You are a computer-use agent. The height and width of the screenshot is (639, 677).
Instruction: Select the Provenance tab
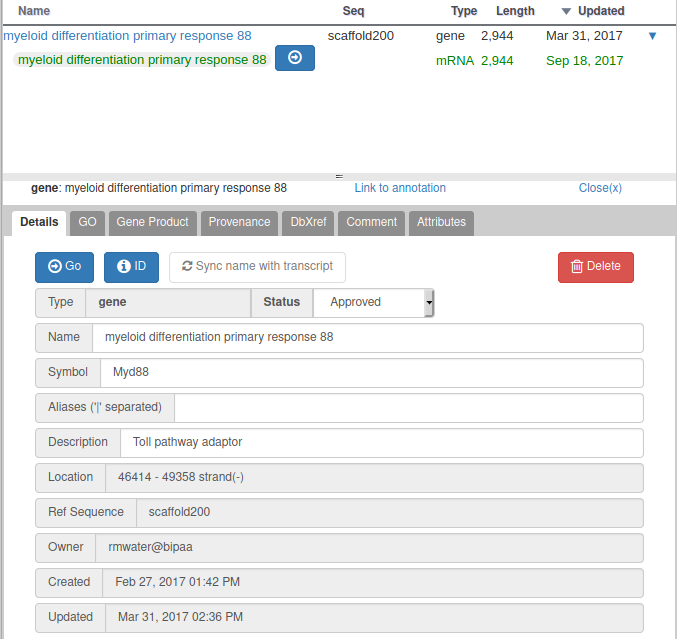point(239,223)
